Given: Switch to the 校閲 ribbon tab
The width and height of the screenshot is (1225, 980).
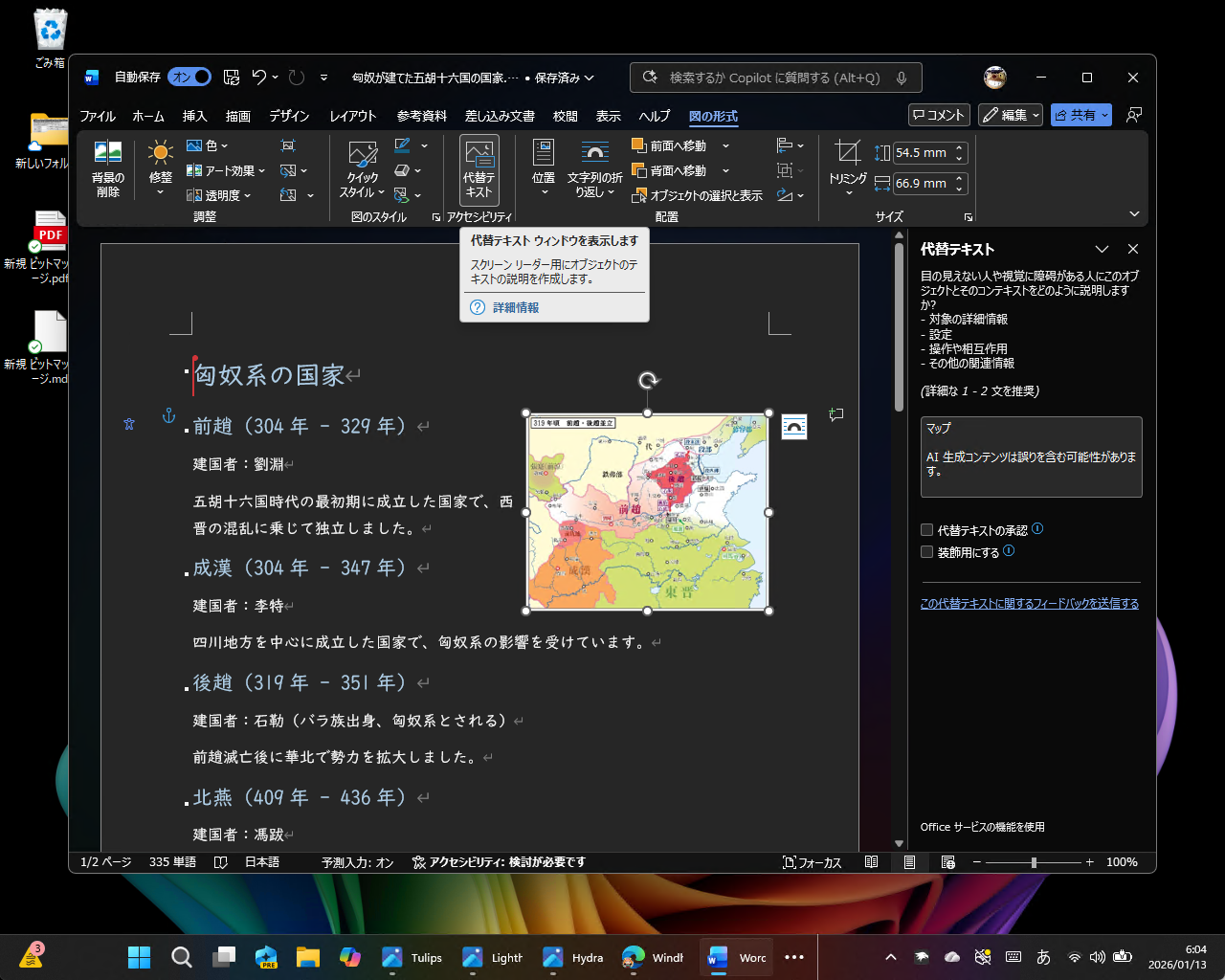Looking at the screenshot, I should (566, 116).
